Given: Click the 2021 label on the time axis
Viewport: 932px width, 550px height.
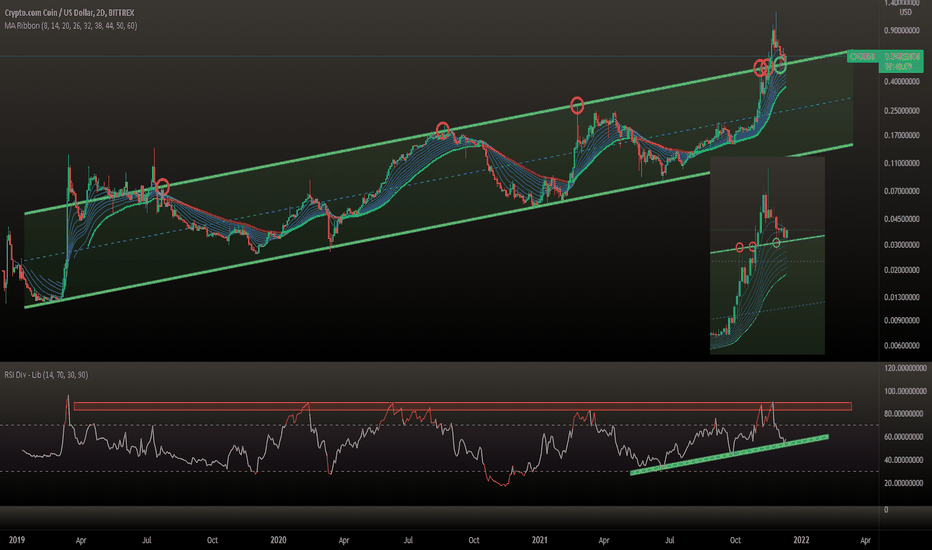Looking at the screenshot, I should (x=540, y=540).
